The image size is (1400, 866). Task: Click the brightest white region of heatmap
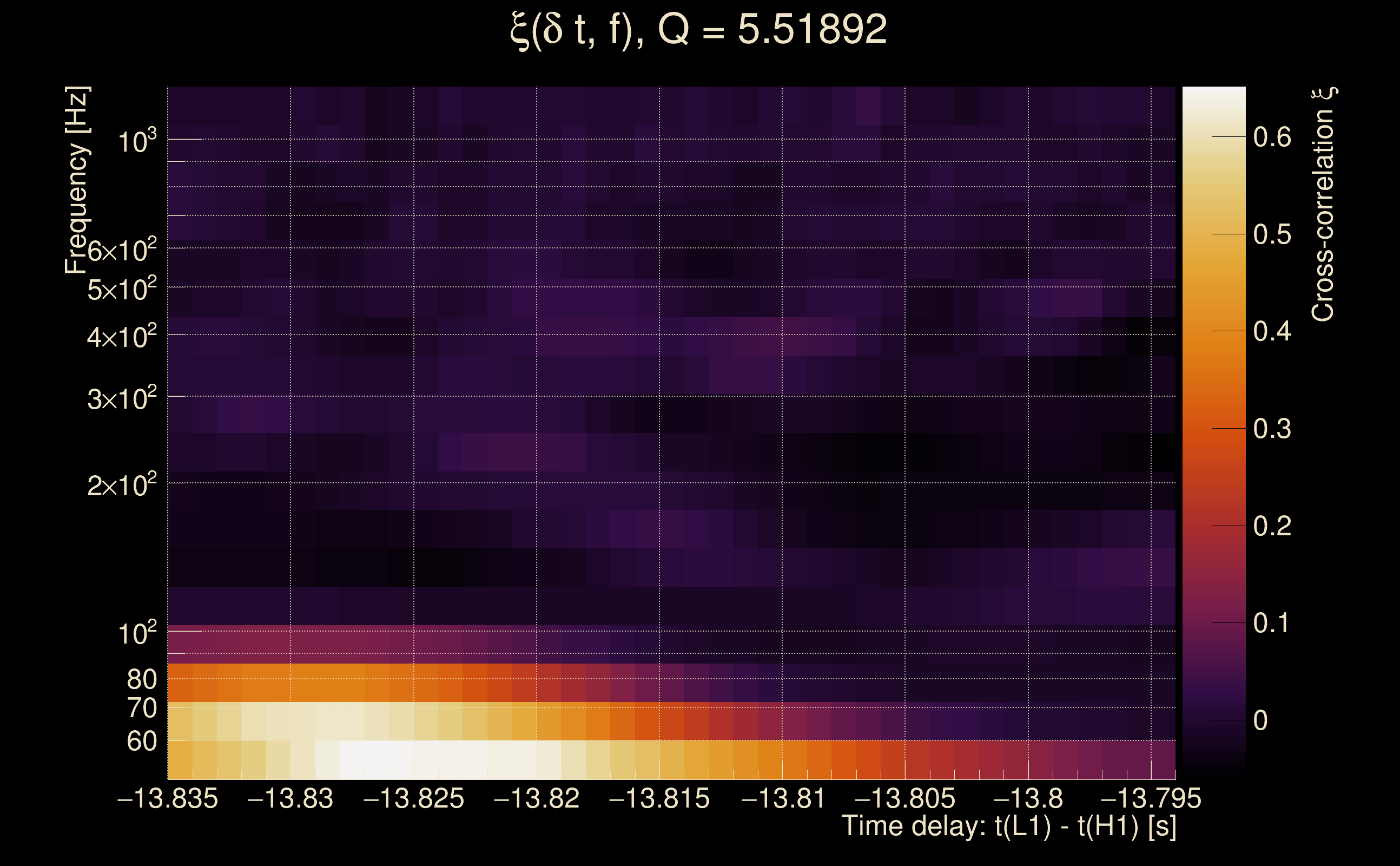point(378,759)
